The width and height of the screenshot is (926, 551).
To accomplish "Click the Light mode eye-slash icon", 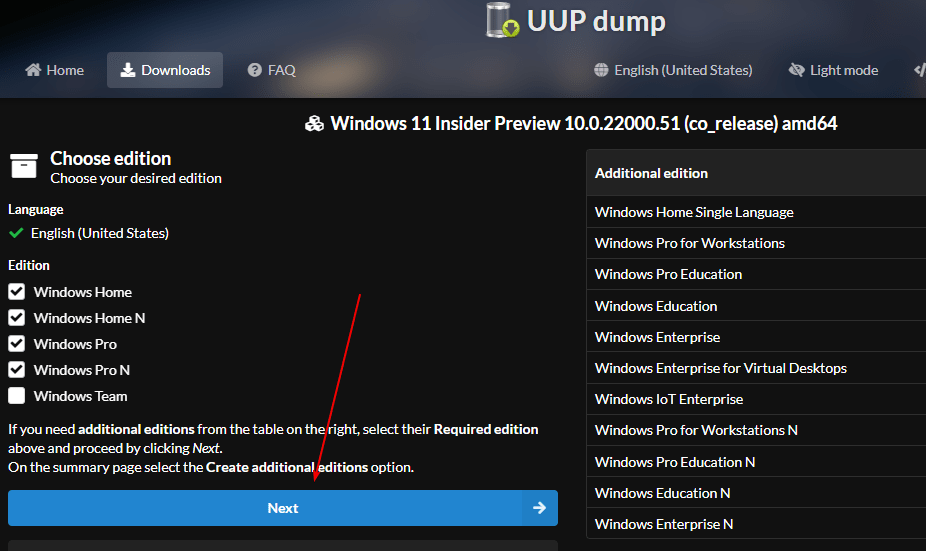I will pos(797,70).
